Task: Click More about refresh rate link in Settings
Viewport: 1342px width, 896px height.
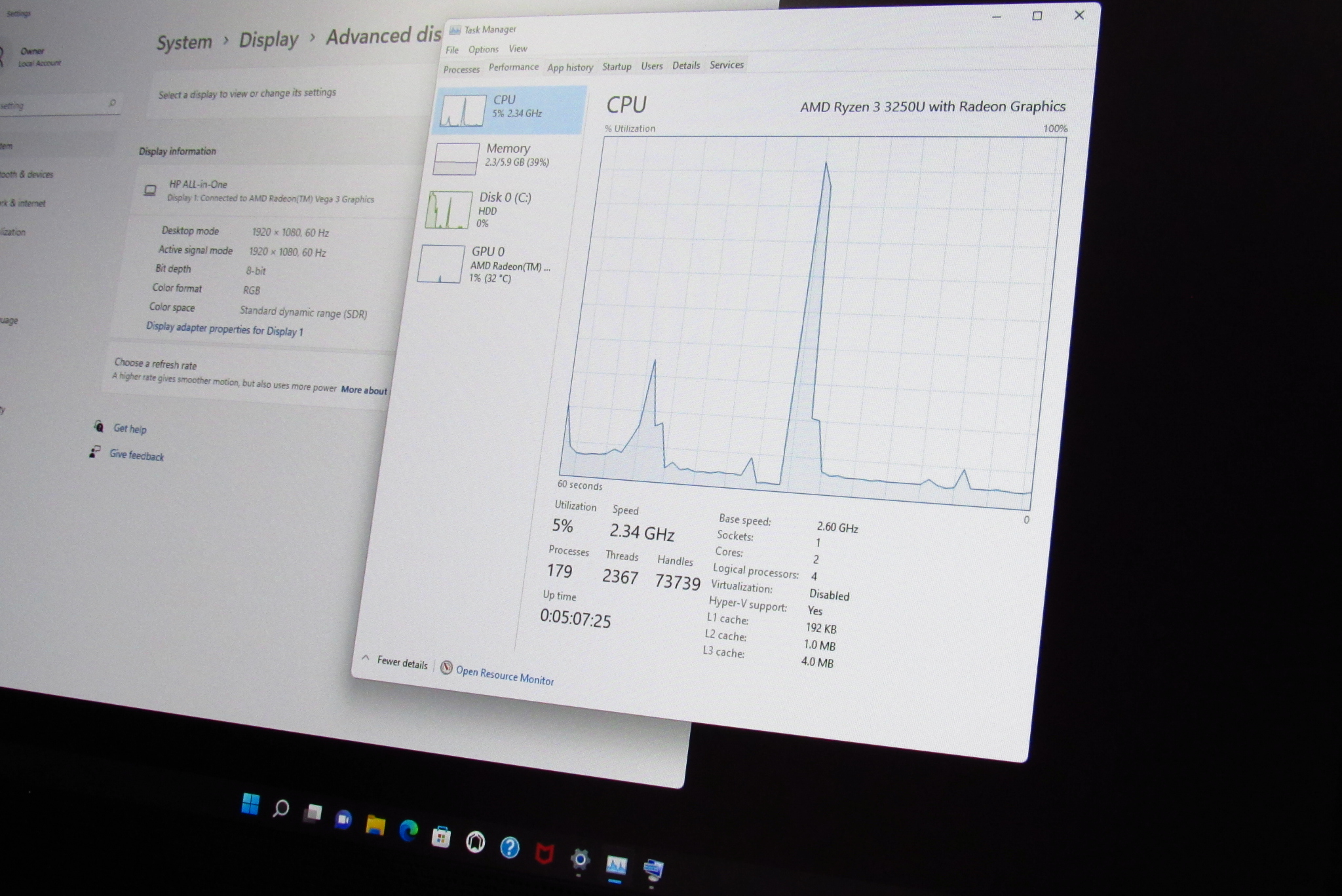Action: coord(364,390)
